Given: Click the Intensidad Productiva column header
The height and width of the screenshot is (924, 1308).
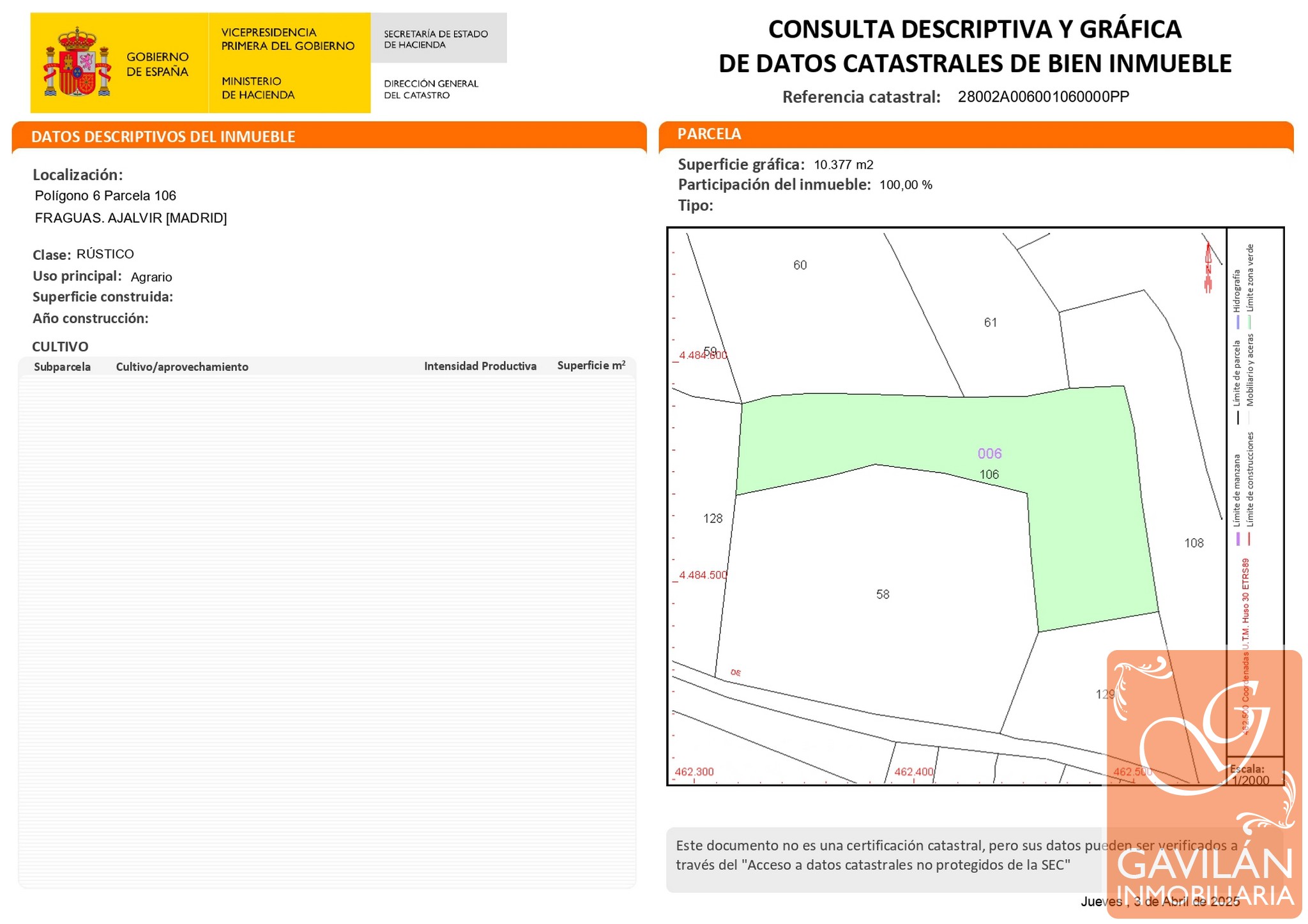Looking at the screenshot, I should pos(480,366).
